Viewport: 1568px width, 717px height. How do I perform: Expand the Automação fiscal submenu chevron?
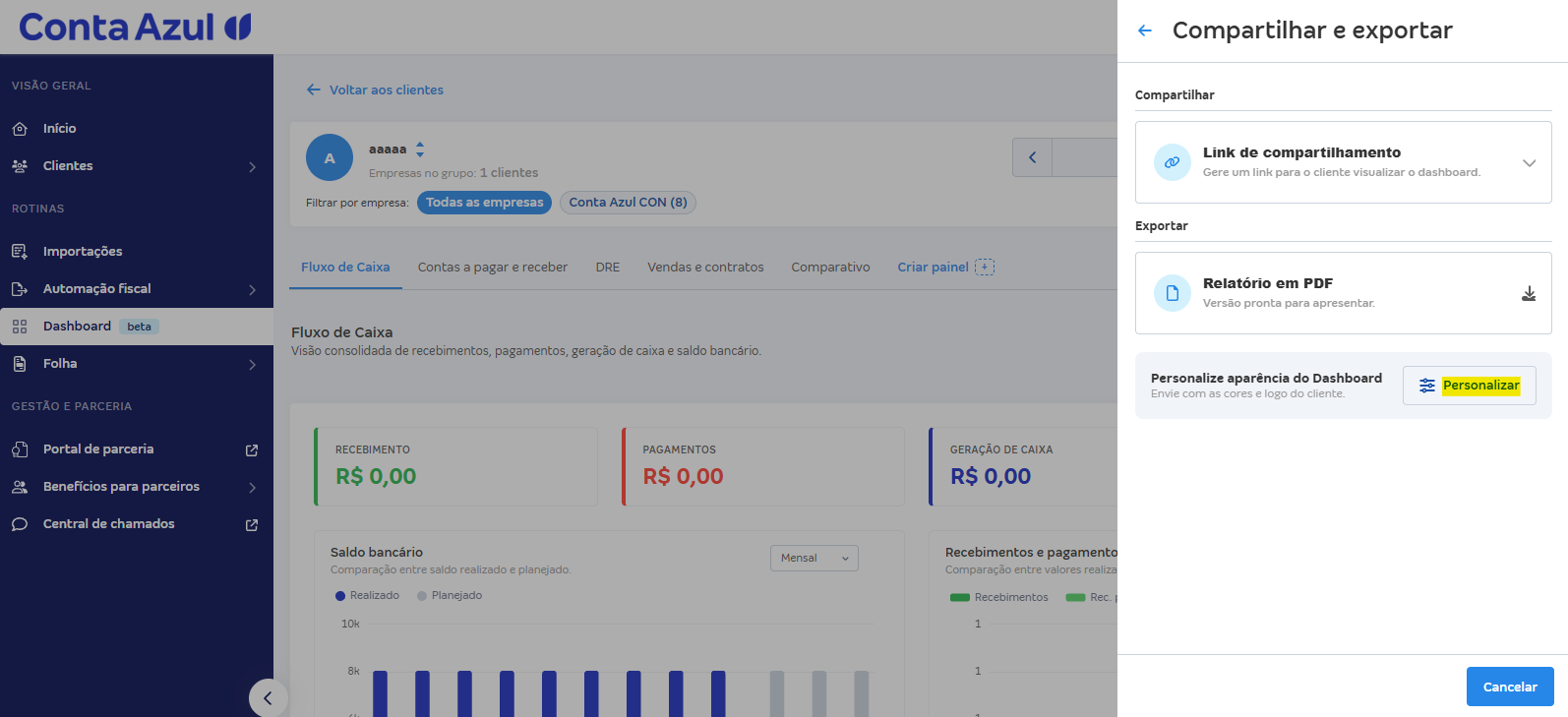(x=252, y=290)
